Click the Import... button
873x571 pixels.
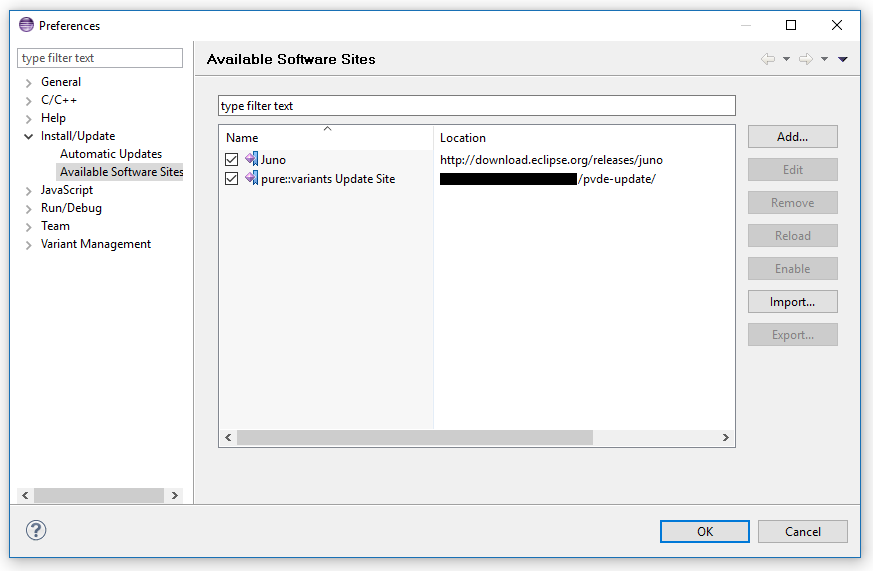click(x=792, y=302)
